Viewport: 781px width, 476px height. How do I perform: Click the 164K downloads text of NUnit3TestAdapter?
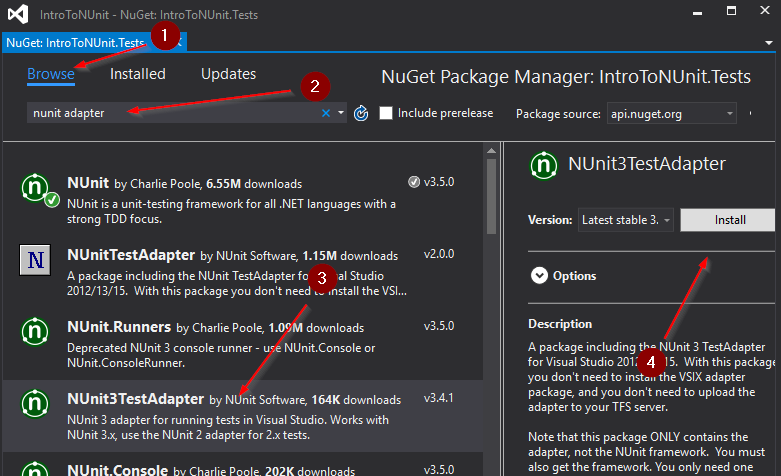[x=356, y=400]
